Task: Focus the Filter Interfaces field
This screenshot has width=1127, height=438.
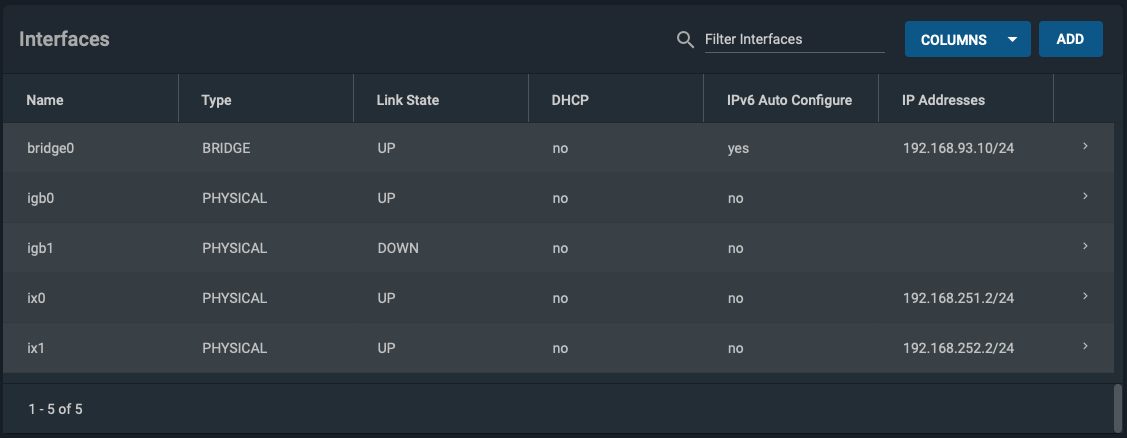Action: point(794,39)
